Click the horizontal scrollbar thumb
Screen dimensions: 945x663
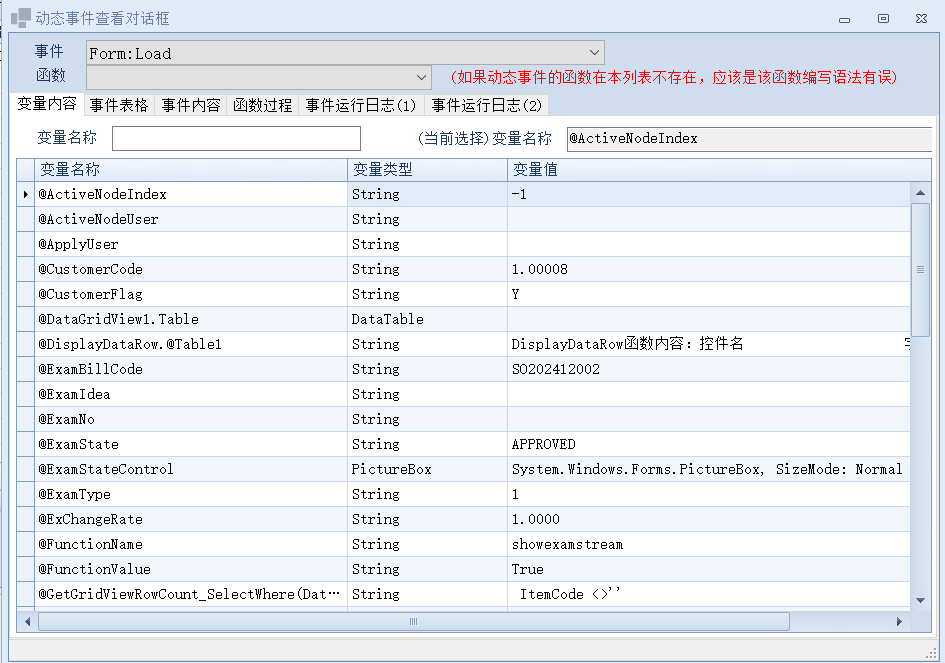[412, 622]
